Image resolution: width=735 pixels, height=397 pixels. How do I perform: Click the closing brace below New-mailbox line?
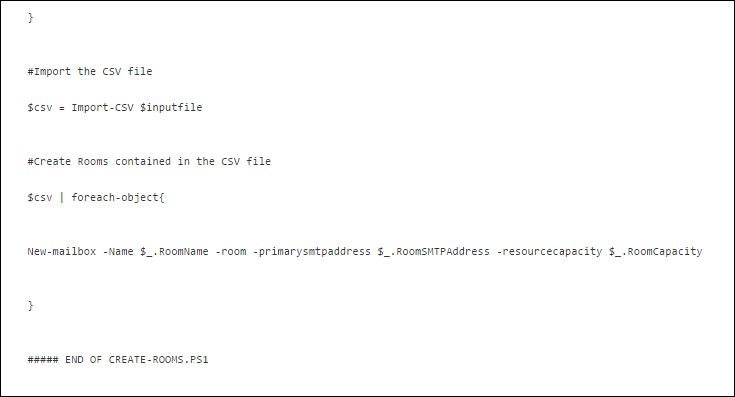[x=30, y=306]
